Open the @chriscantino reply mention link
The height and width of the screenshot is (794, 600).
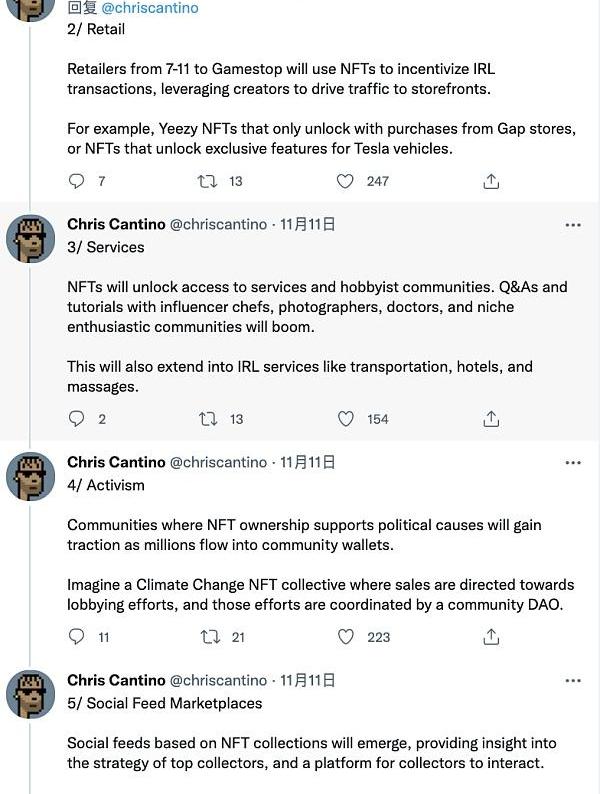coord(150,8)
